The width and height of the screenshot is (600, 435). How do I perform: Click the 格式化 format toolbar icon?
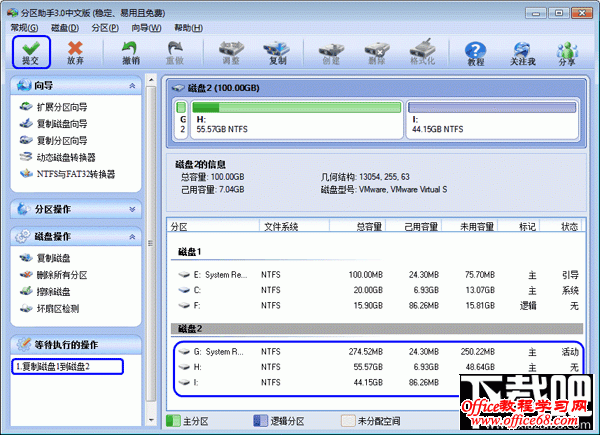(422, 52)
